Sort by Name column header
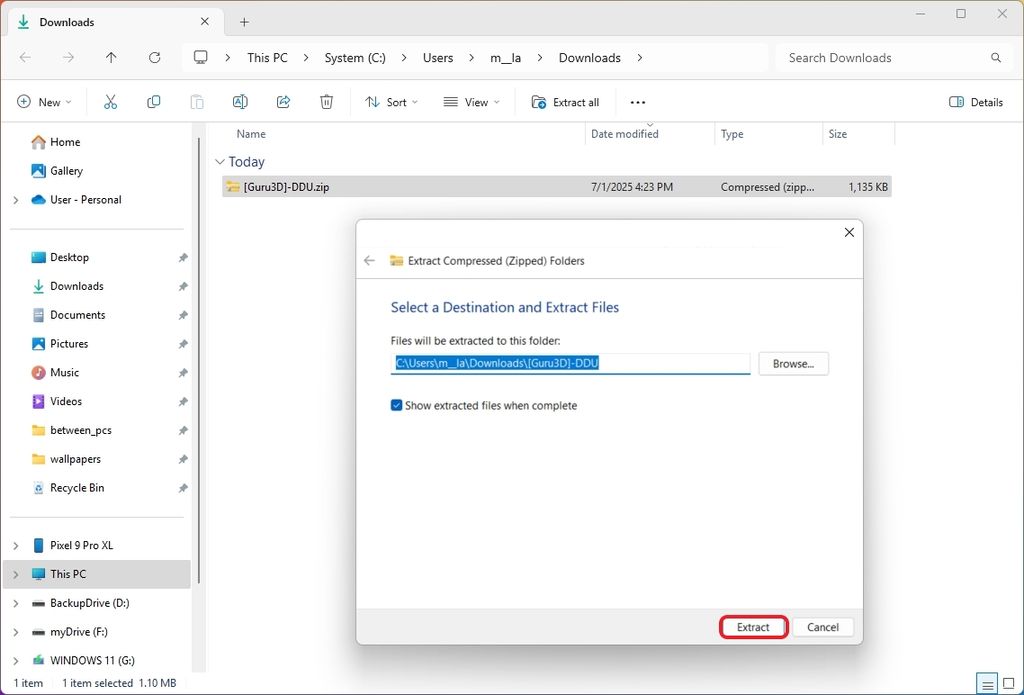Viewport: 1024px width, 695px height. pyautogui.click(x=251, y=134)
